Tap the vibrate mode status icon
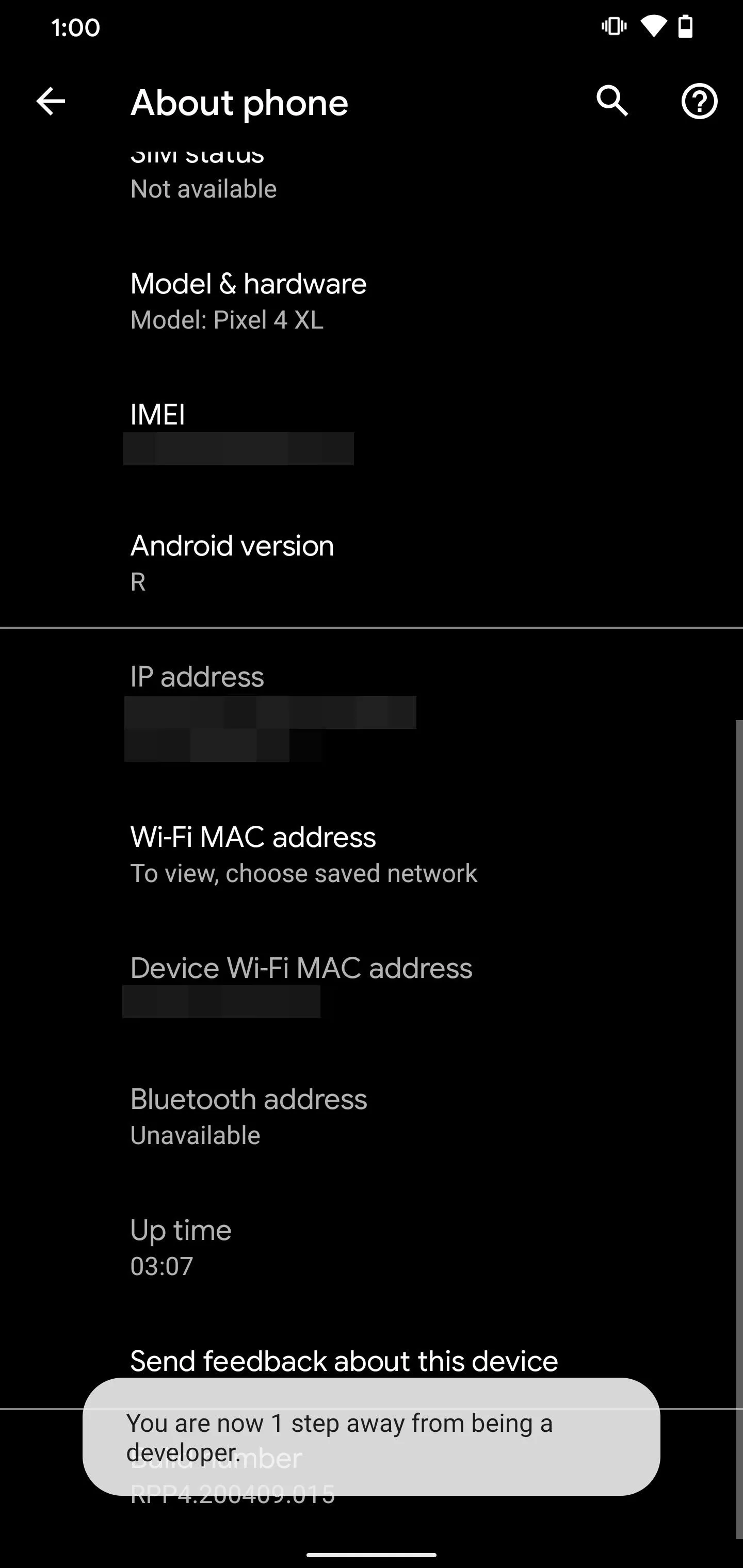This screenshot has height=1568, width=743. (614, 27)
